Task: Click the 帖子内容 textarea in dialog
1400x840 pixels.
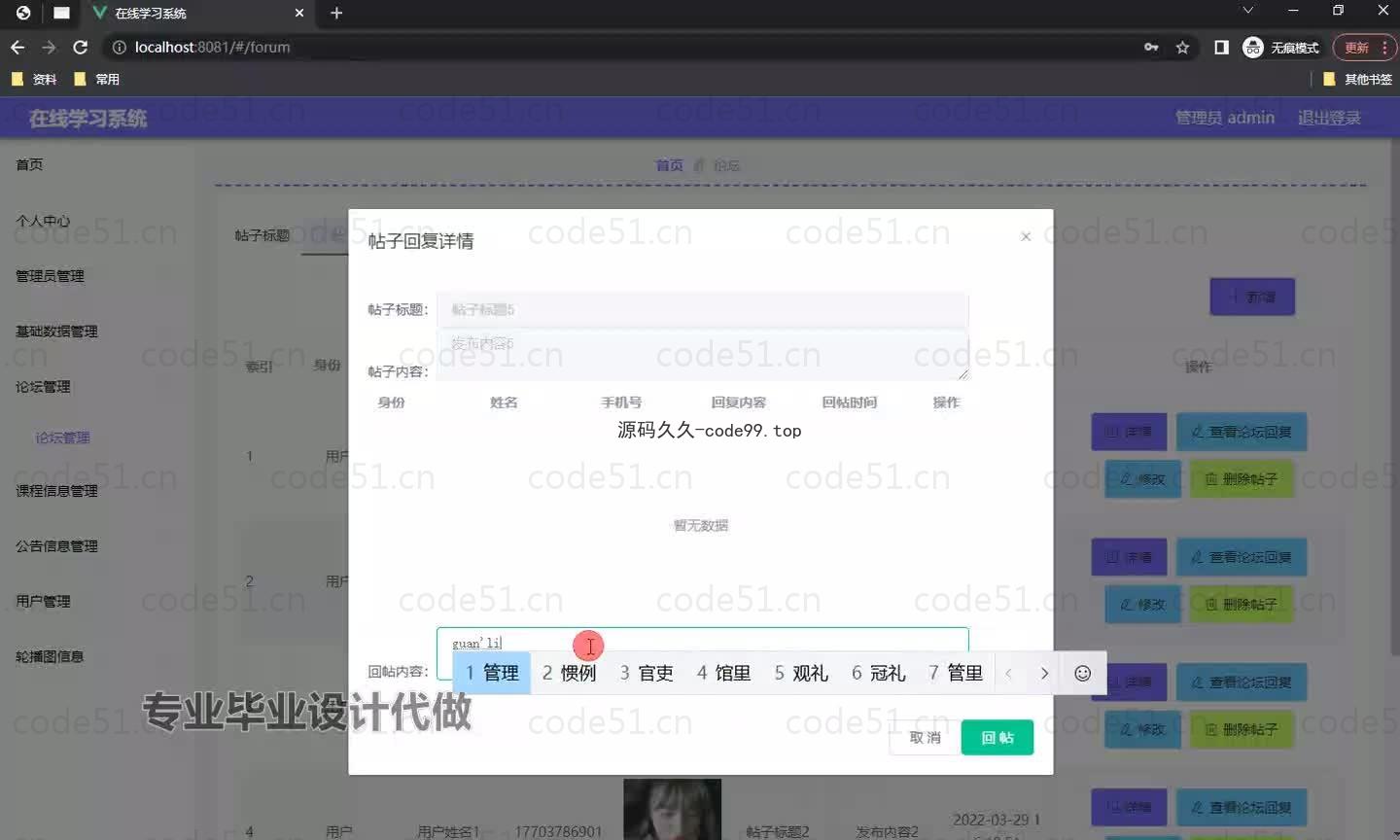Action: click(702, 355)
